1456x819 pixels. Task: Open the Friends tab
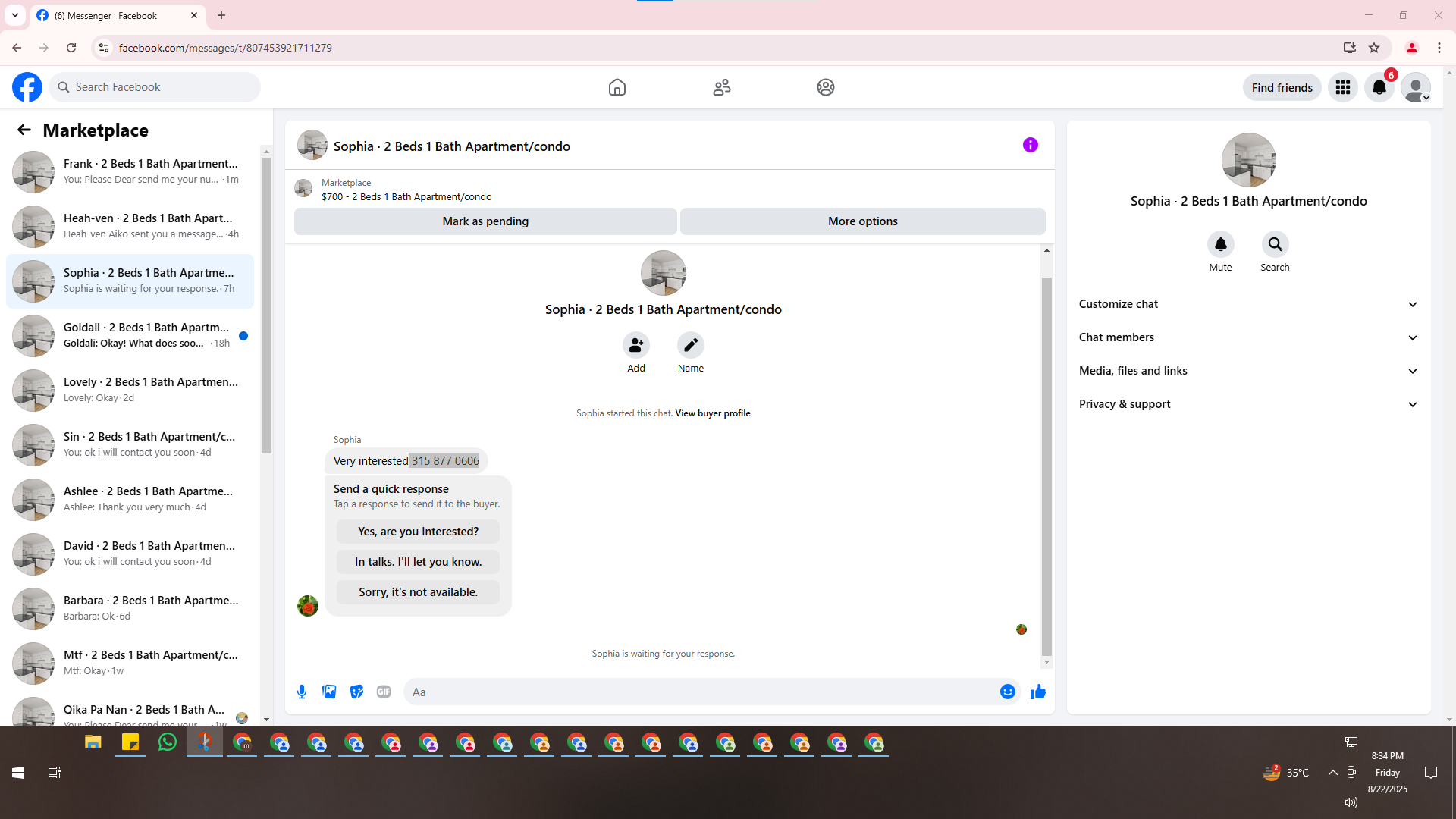tap(722, 87)
